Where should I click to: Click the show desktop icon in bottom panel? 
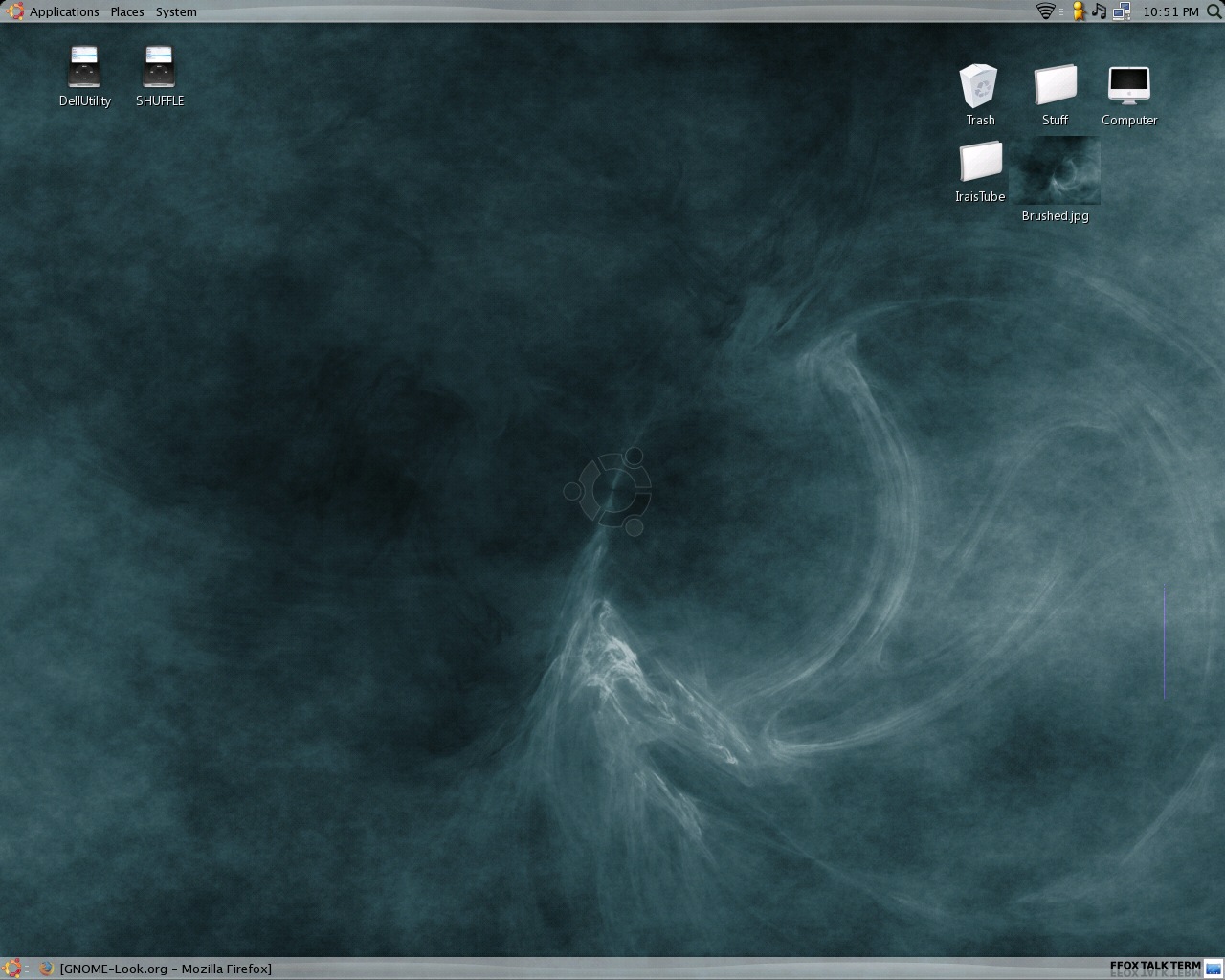(x=1214, y=969)
